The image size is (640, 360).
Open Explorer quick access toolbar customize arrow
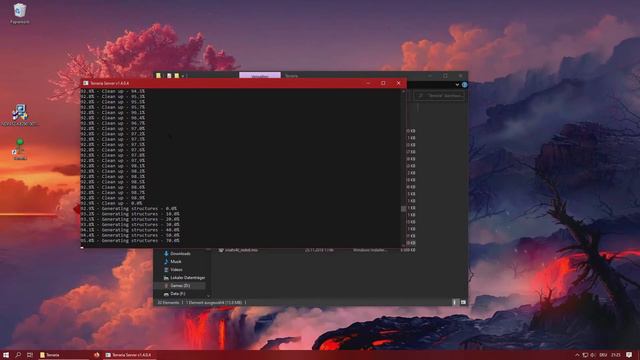[183, 76]
